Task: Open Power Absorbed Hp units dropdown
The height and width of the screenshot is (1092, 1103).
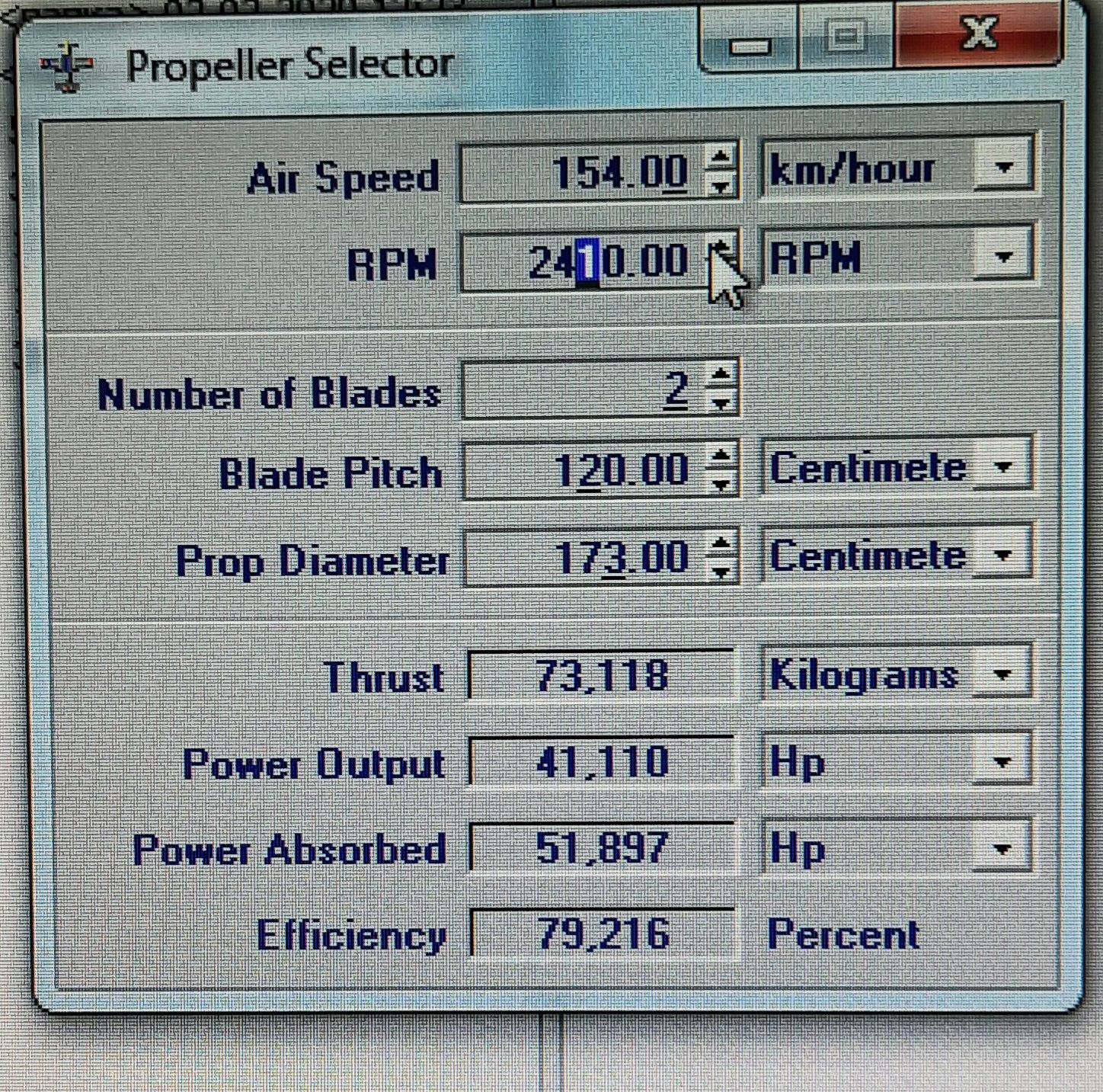Action: (x=1002, y=848)
